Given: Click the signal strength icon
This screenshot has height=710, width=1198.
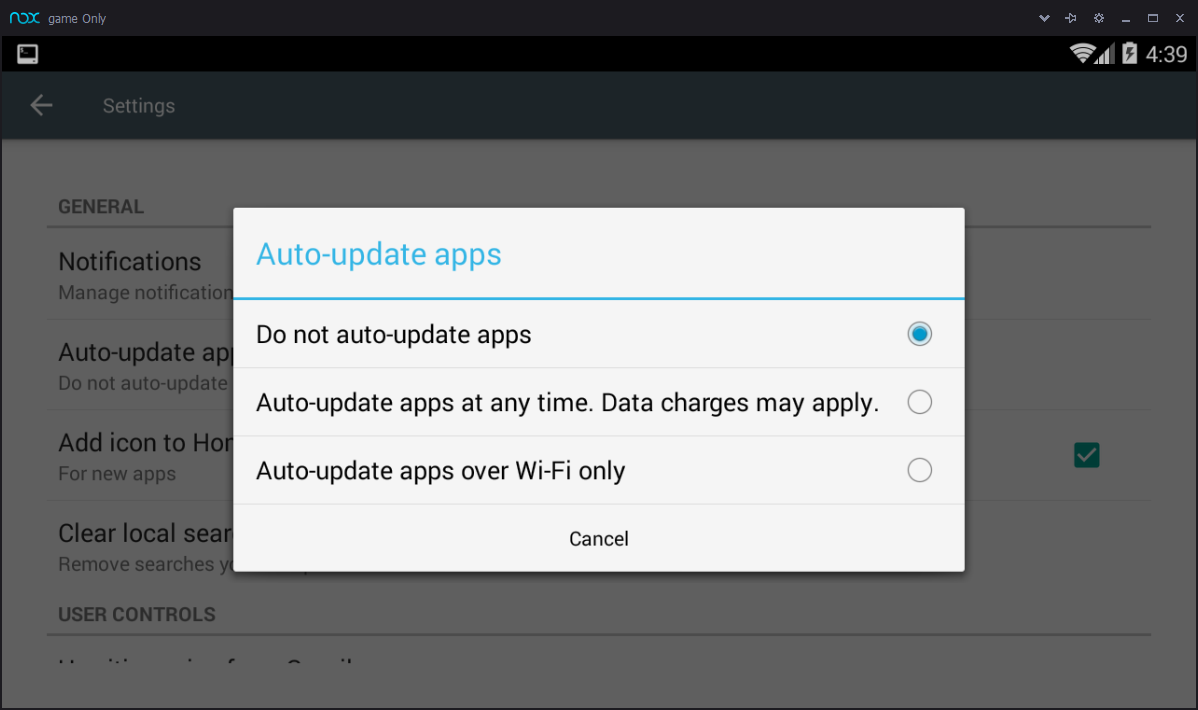Looking at the screenshot, I should tap(1105, 54).
